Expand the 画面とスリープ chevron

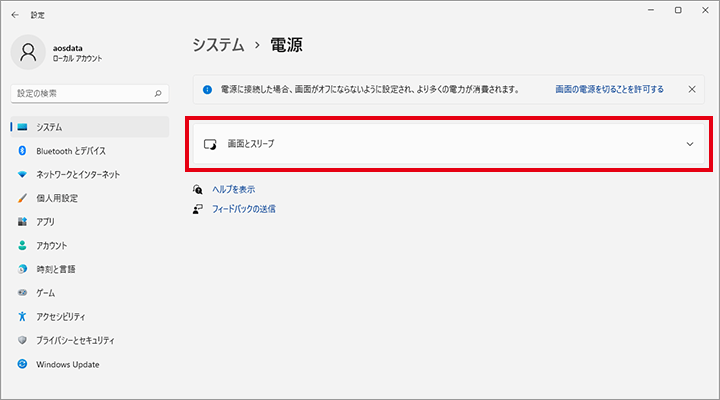(x=689, y=144)
